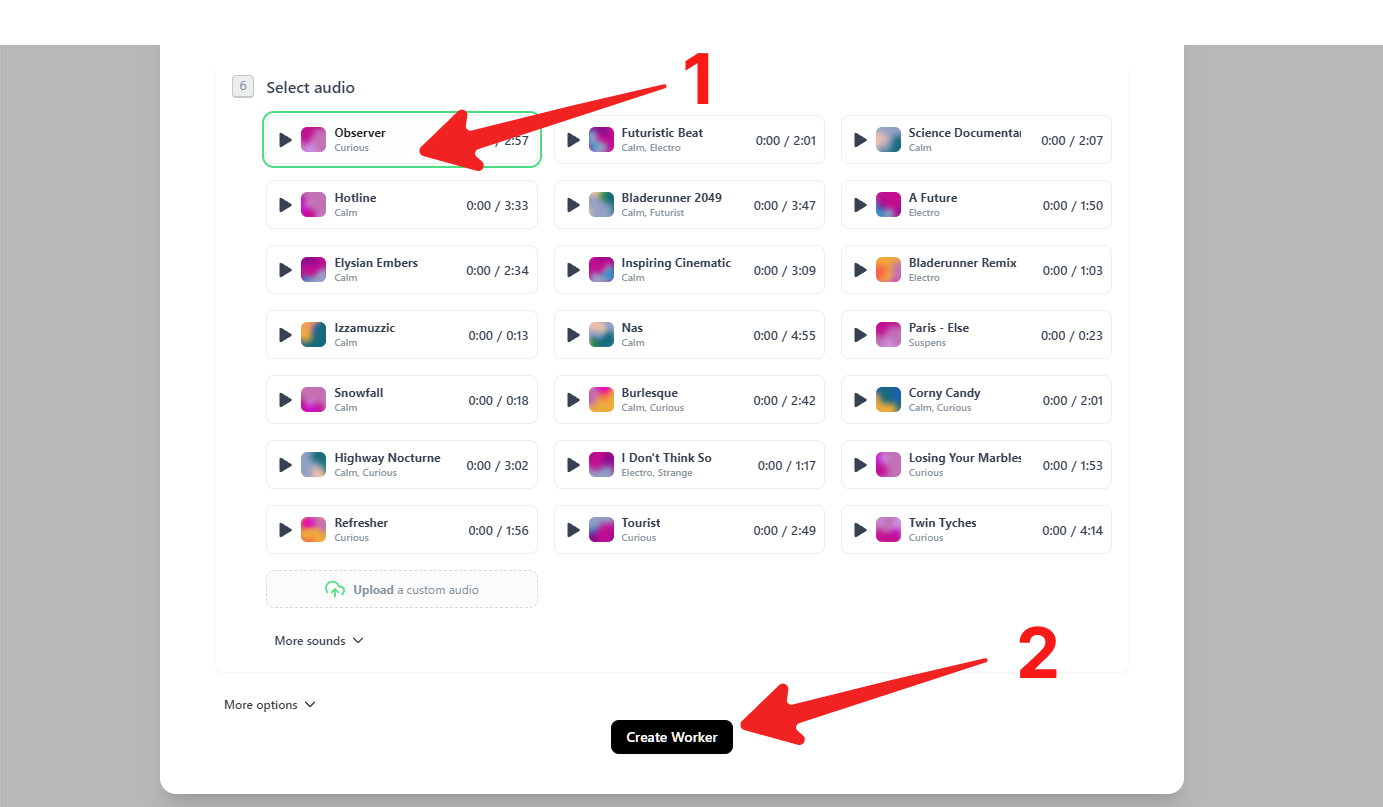Play the Observer audio track

285,140
